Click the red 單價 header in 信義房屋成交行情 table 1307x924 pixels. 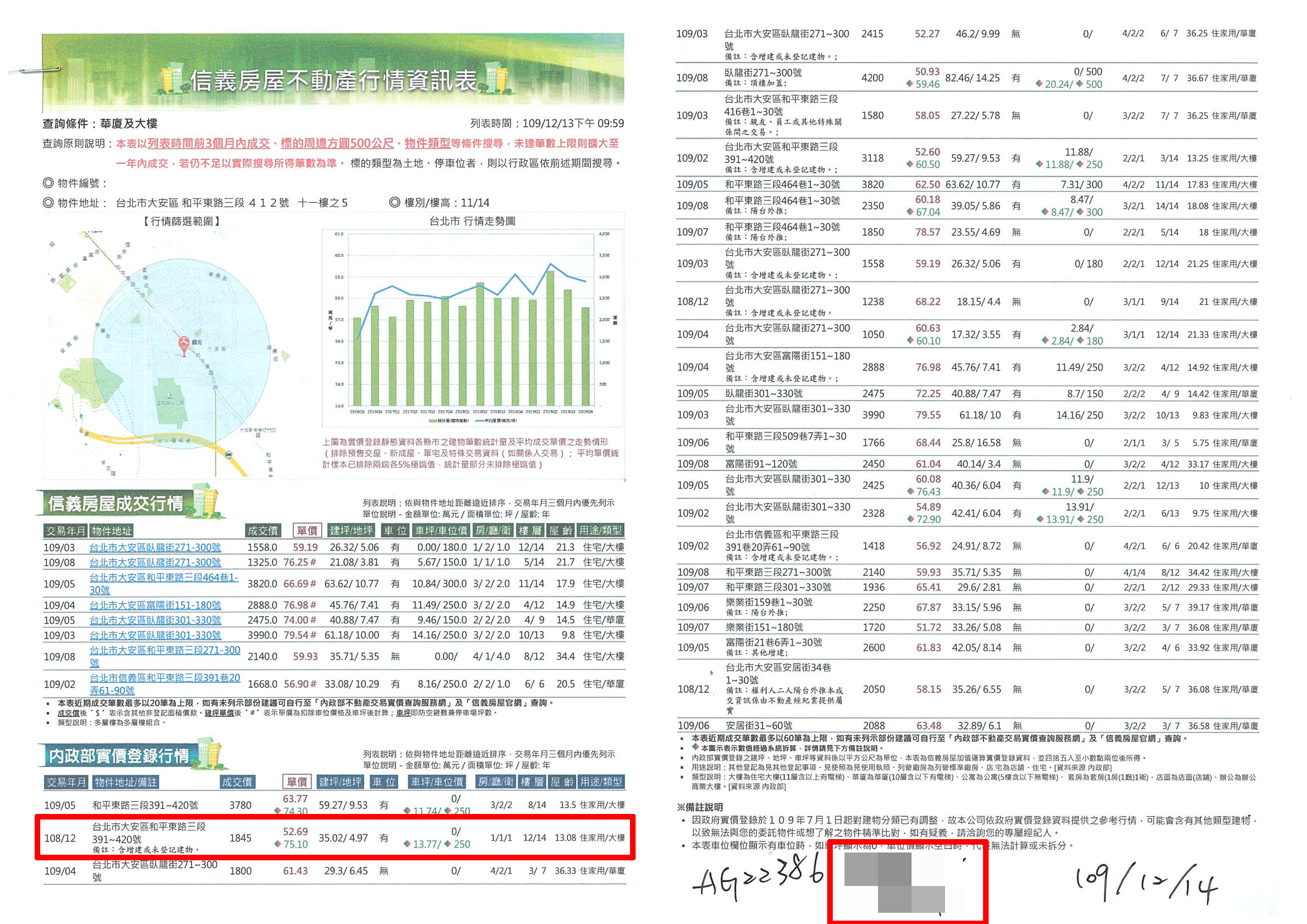point(307,531)
